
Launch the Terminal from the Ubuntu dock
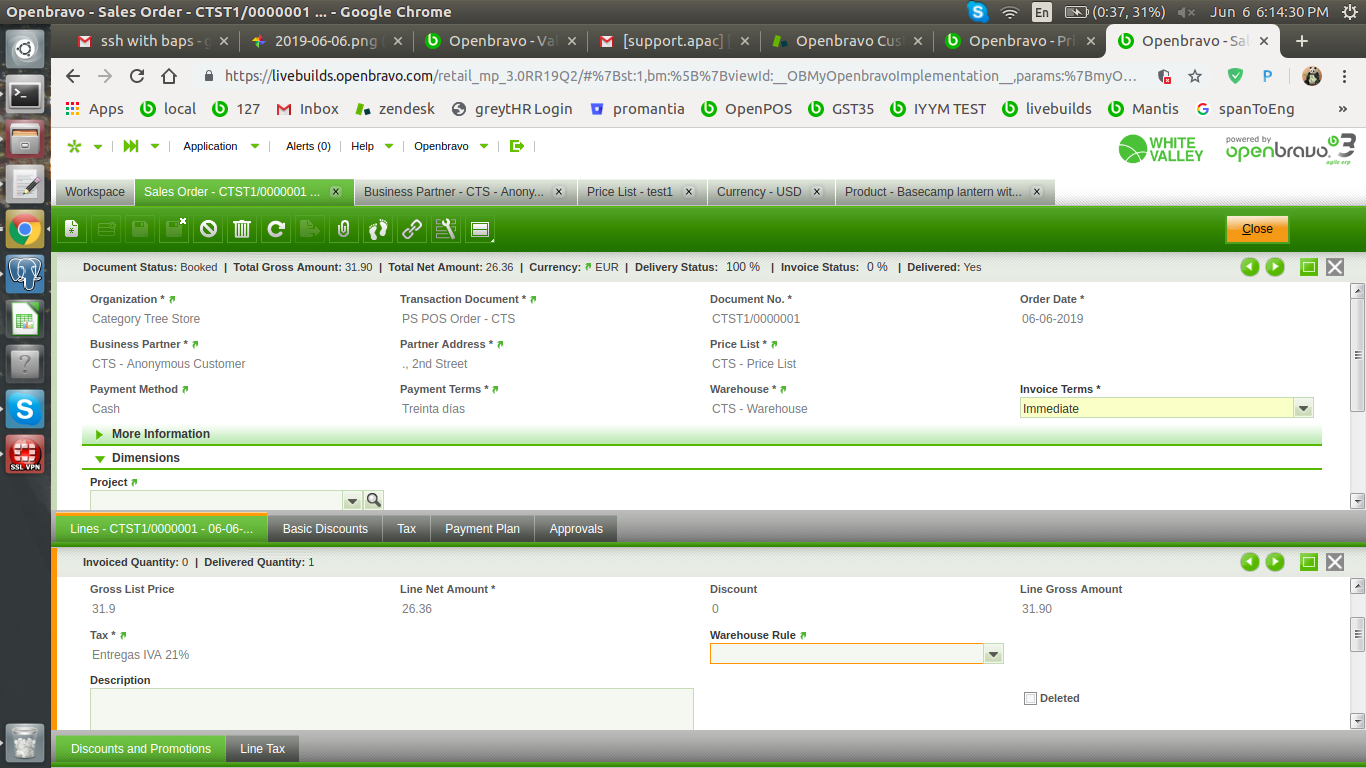[25, 95]
